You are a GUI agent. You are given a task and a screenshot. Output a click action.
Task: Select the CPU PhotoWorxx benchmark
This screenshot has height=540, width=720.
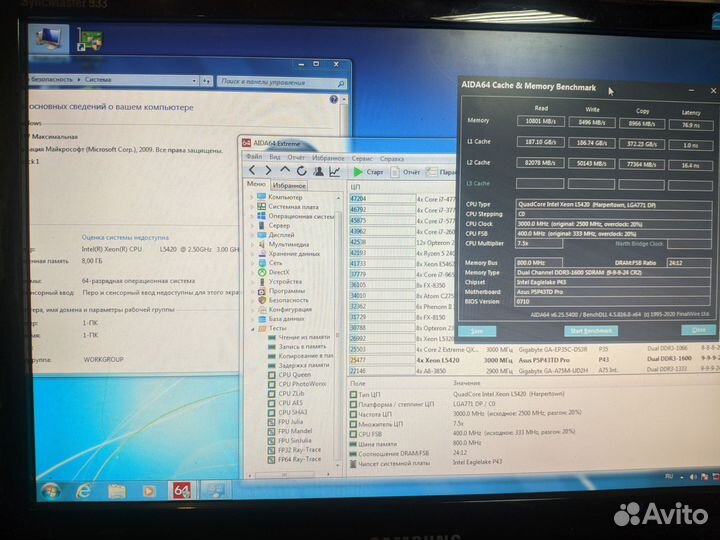(x=302, y=384)
